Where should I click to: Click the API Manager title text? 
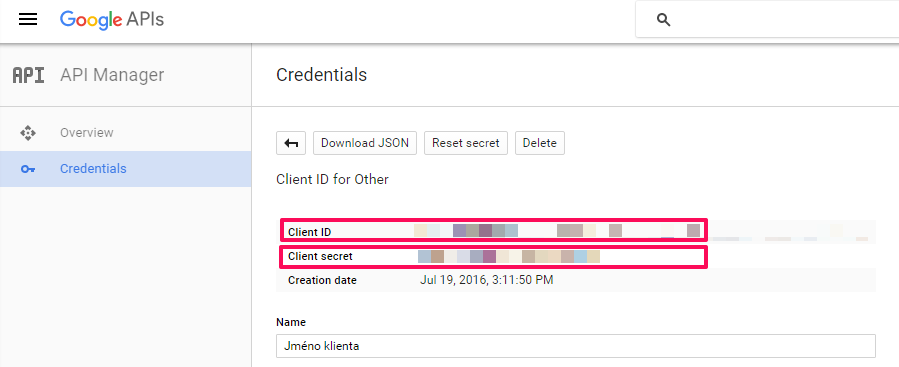coord(112,75)
